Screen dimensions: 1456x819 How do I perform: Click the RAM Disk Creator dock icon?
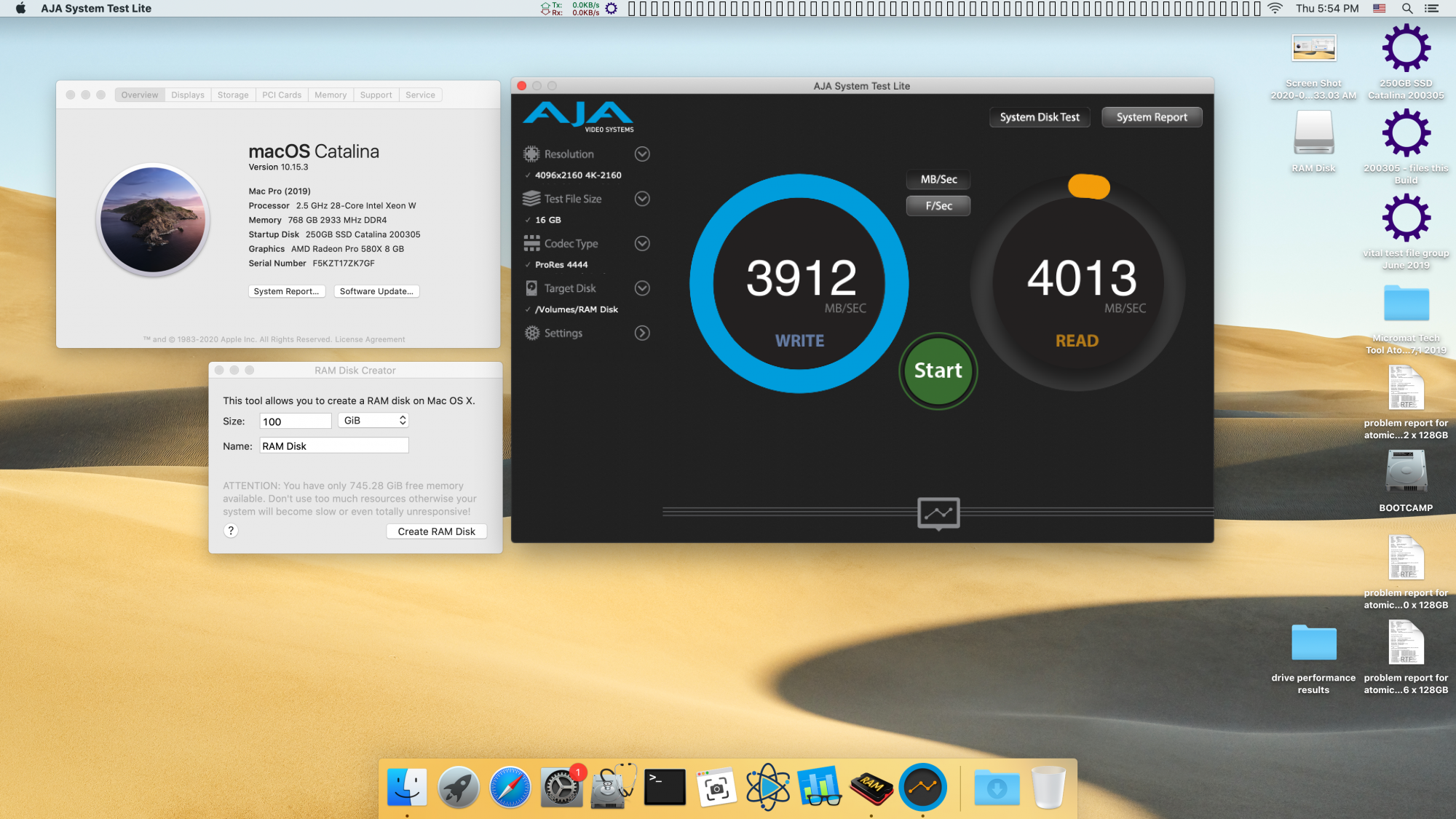871,787
